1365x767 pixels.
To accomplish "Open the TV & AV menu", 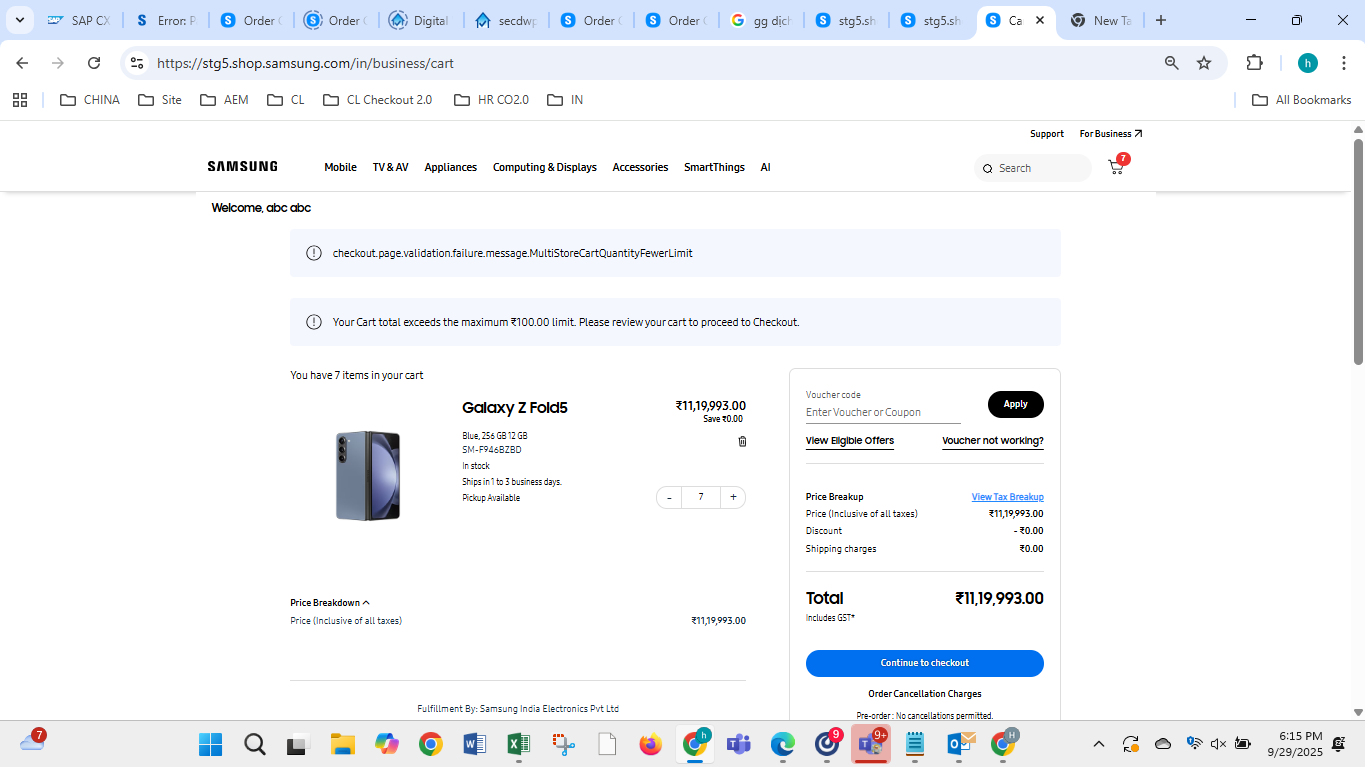I will (391, 167).
